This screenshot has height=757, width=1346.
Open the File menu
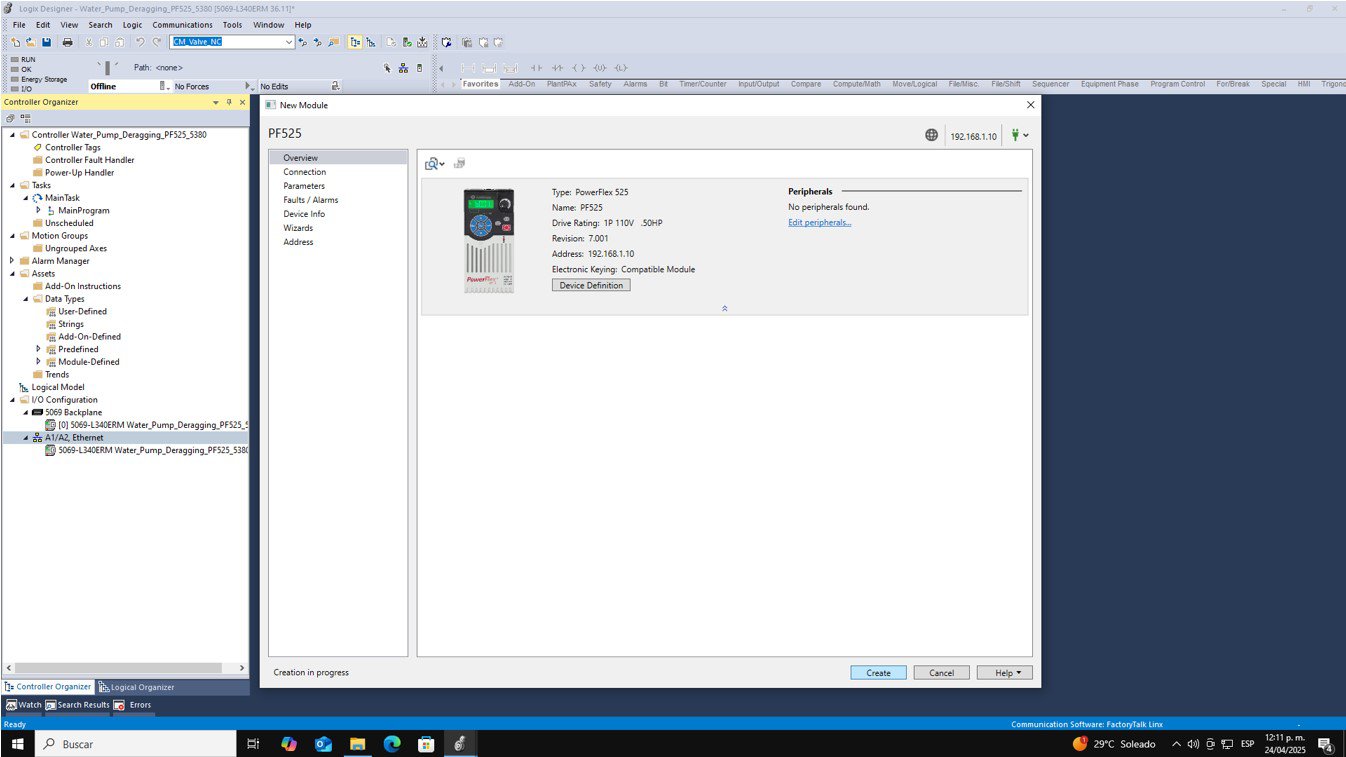coord(19,25)
